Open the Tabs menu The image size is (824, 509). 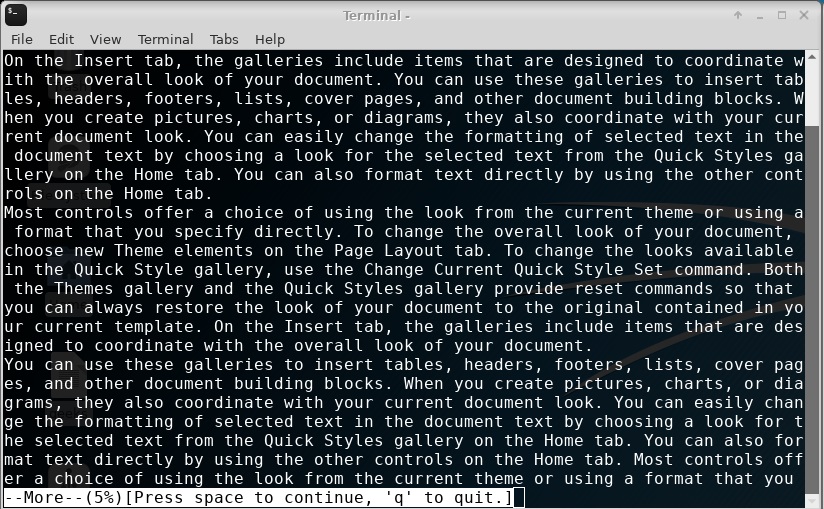tap(224, 39)
